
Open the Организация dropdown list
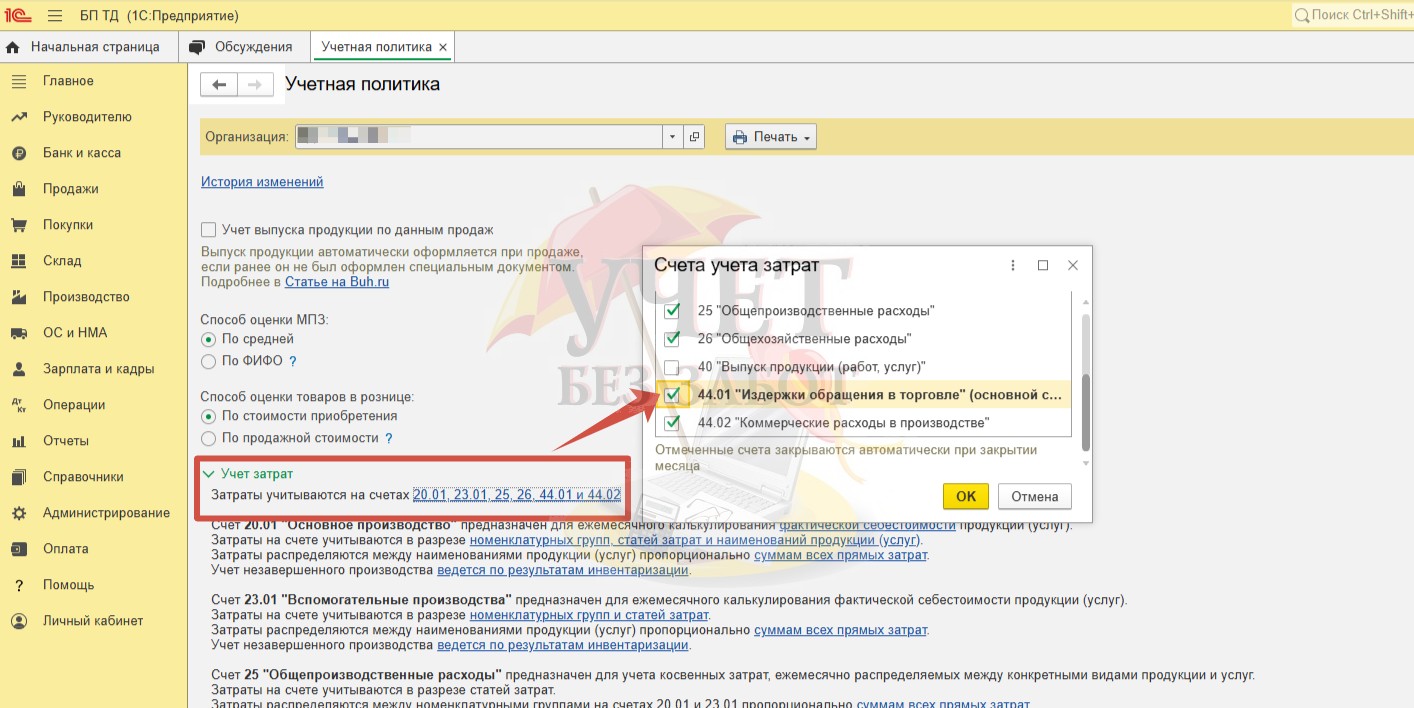(x=672, y=137)
